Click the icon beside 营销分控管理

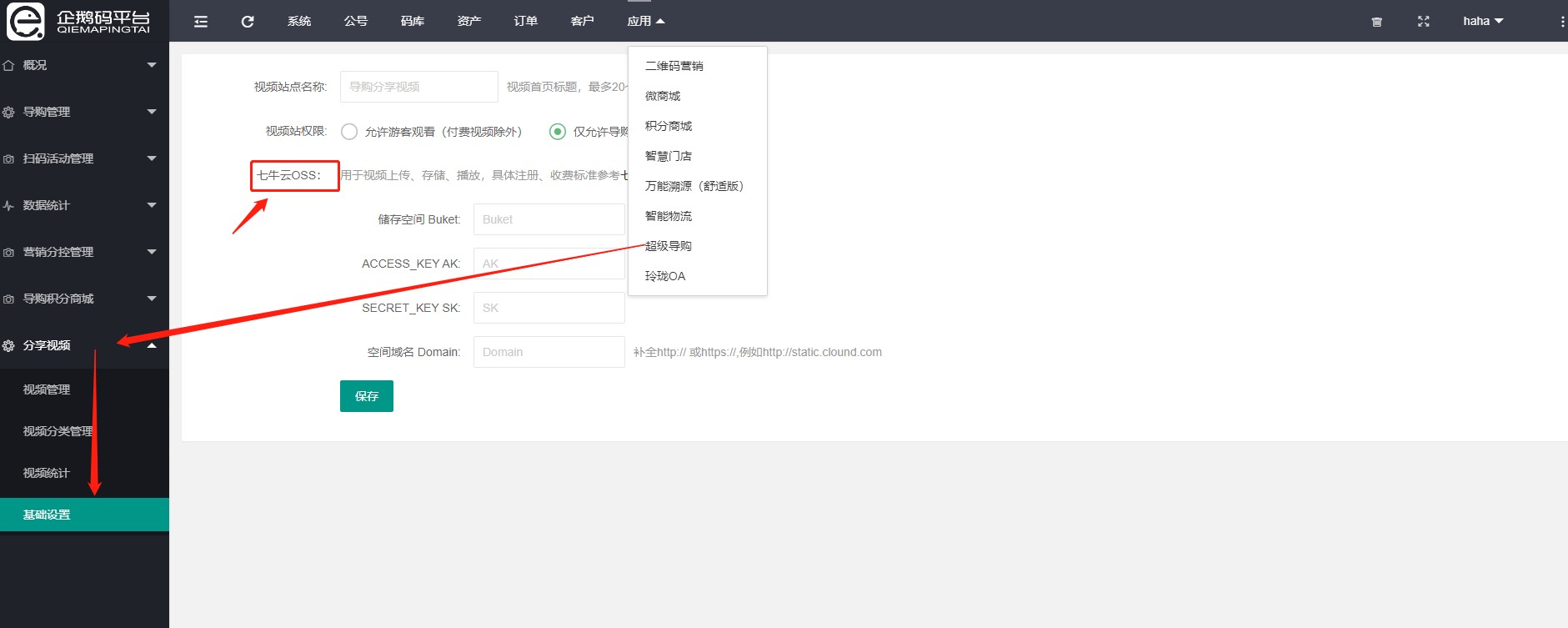coord(8,252)
